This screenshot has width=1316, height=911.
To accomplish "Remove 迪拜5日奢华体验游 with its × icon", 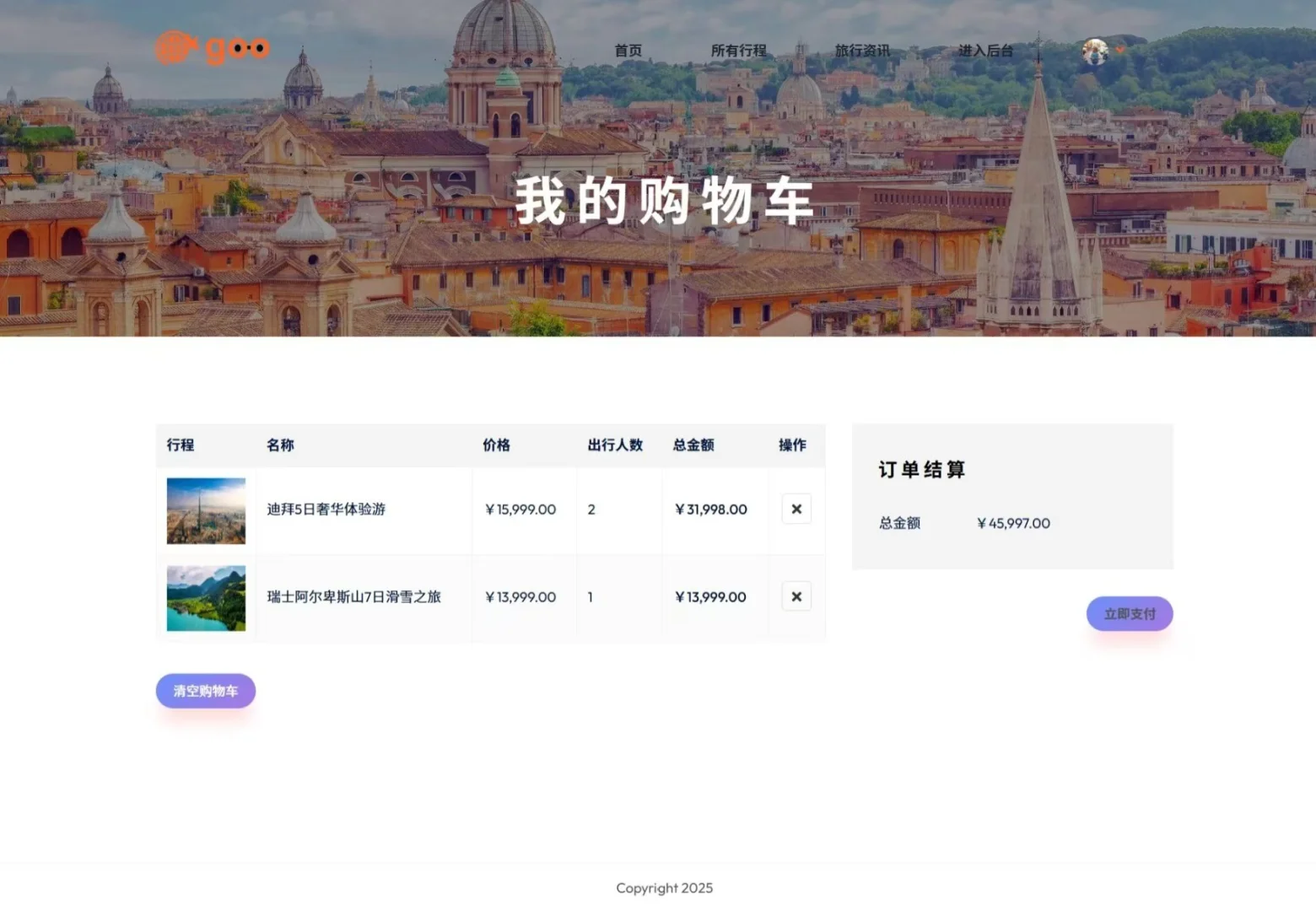I will coord(796,509).
